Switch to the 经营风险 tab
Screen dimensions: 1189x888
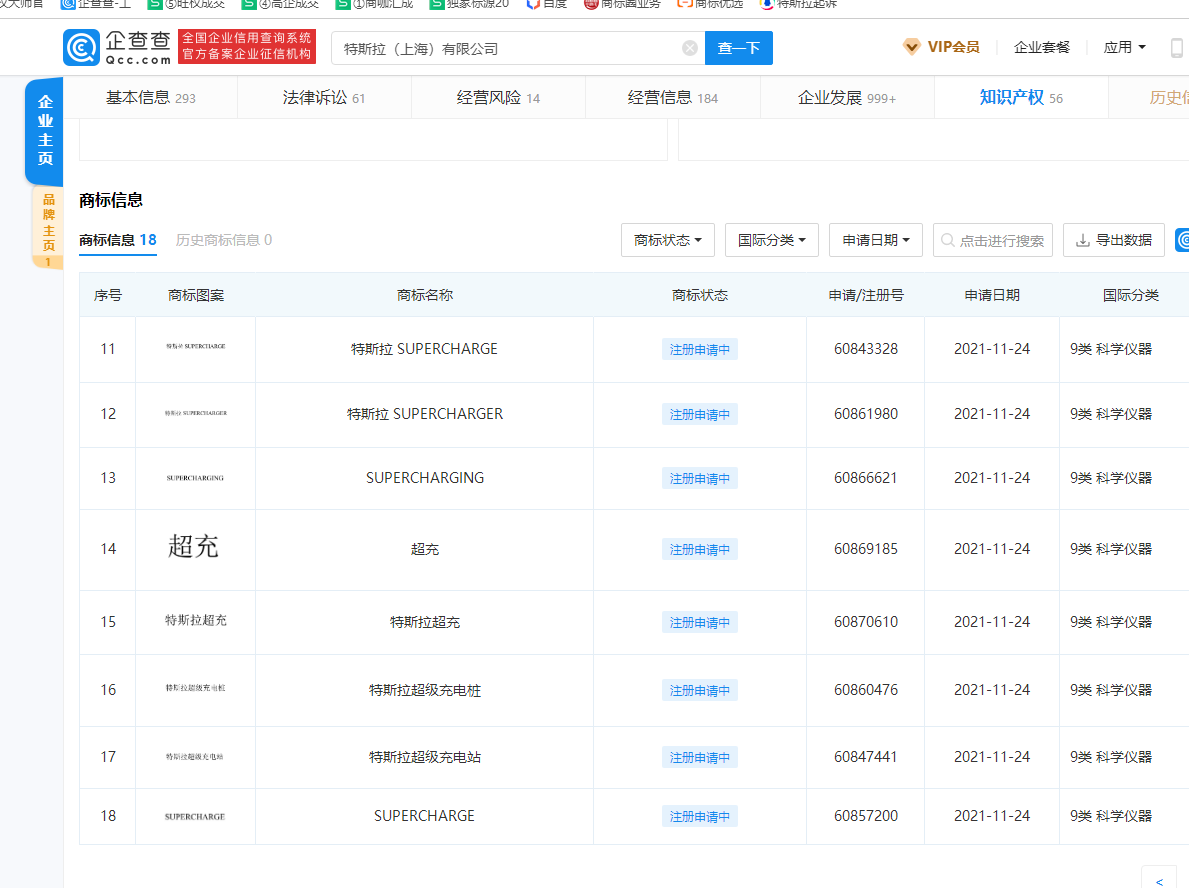tap(498, 98)
